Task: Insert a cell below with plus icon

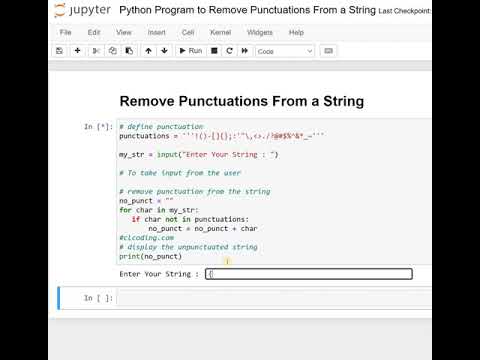Action: 78,51
